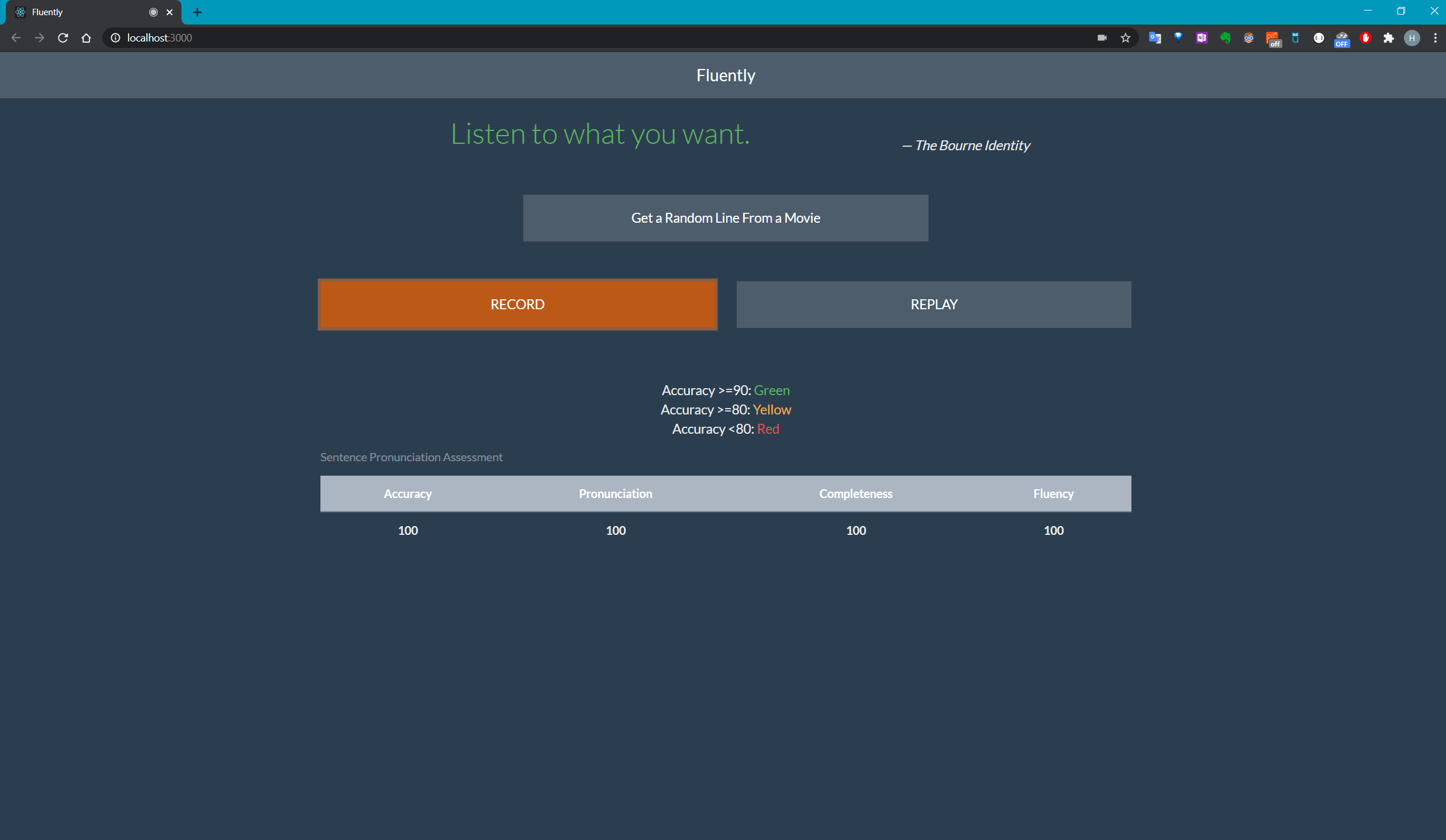Click the Google Translate extension icon

coord(1155,38)
